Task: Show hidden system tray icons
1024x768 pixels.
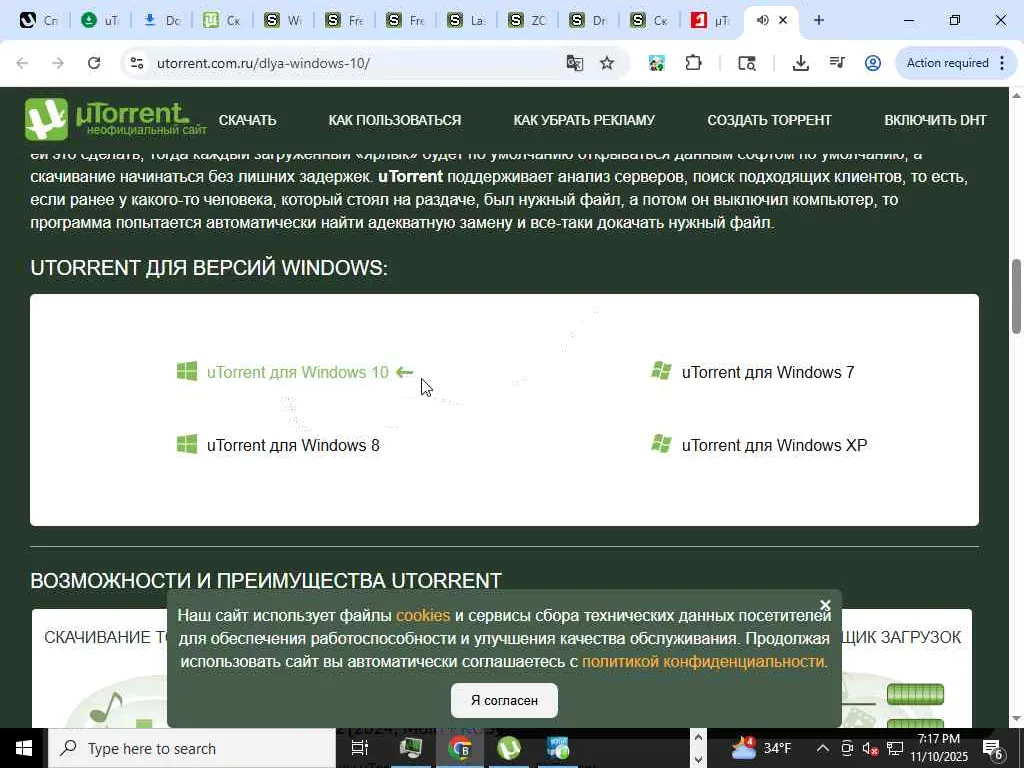Action: pos(822,748)
